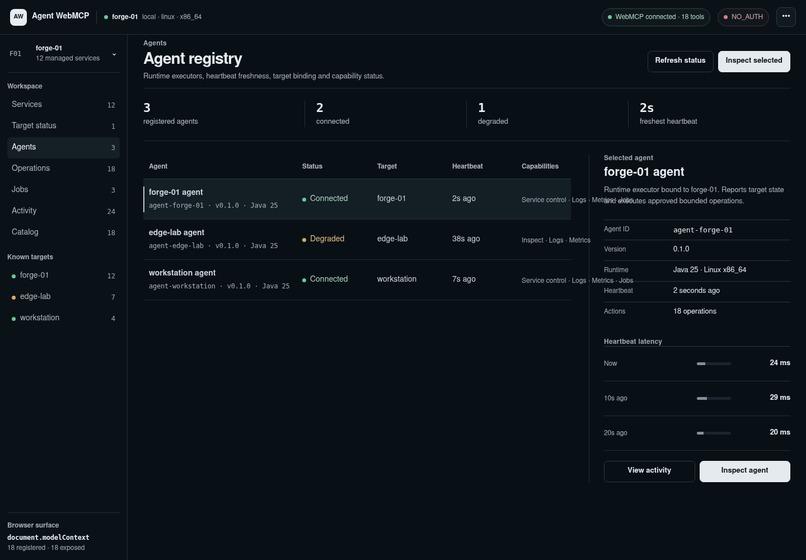Screen dimensions: 806x560
Task: Click the View activity button
Action: [649, 471]
